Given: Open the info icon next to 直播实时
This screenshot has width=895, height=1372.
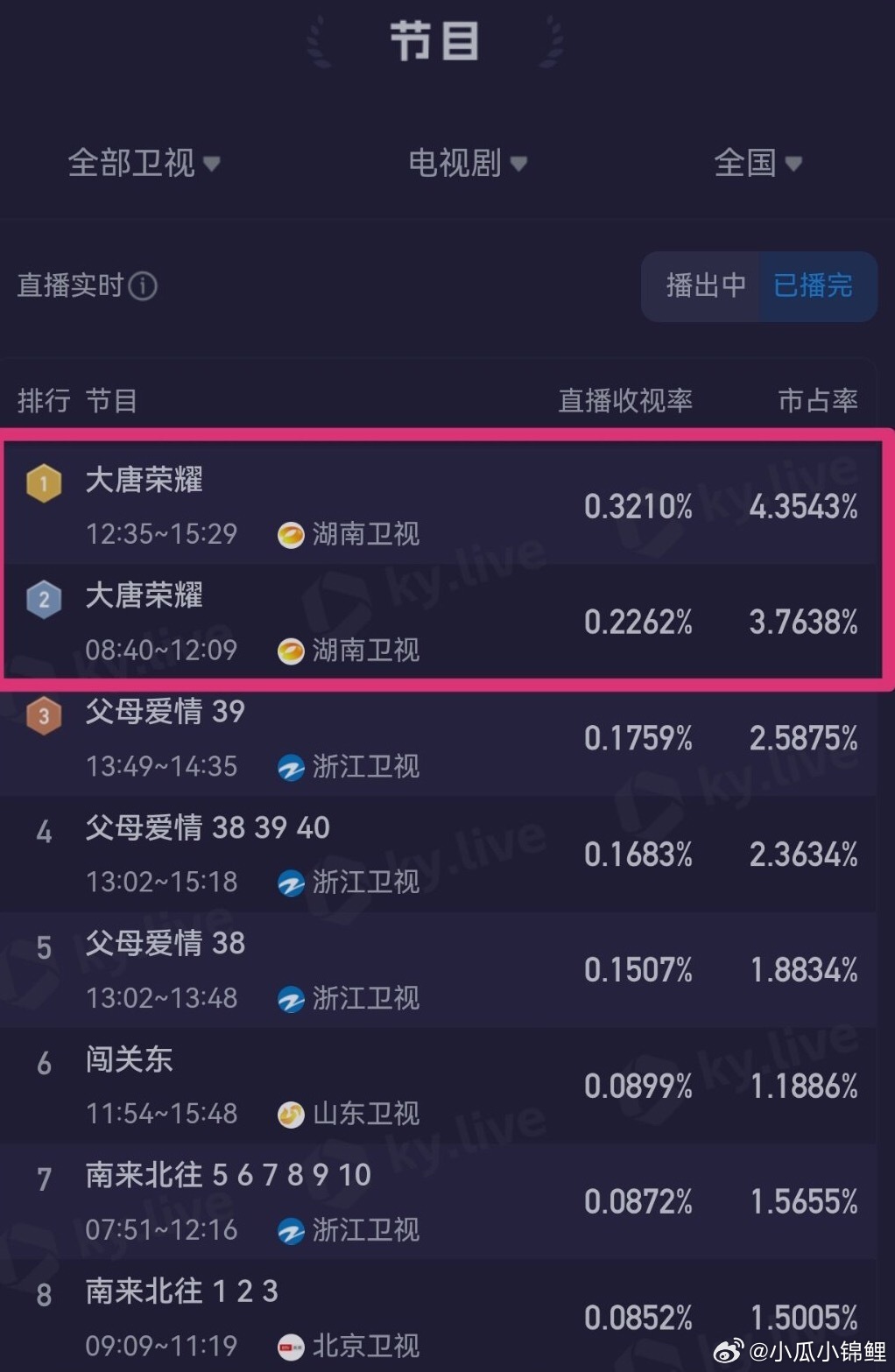Looking at the screenshot, I should (x=143, y=287).
